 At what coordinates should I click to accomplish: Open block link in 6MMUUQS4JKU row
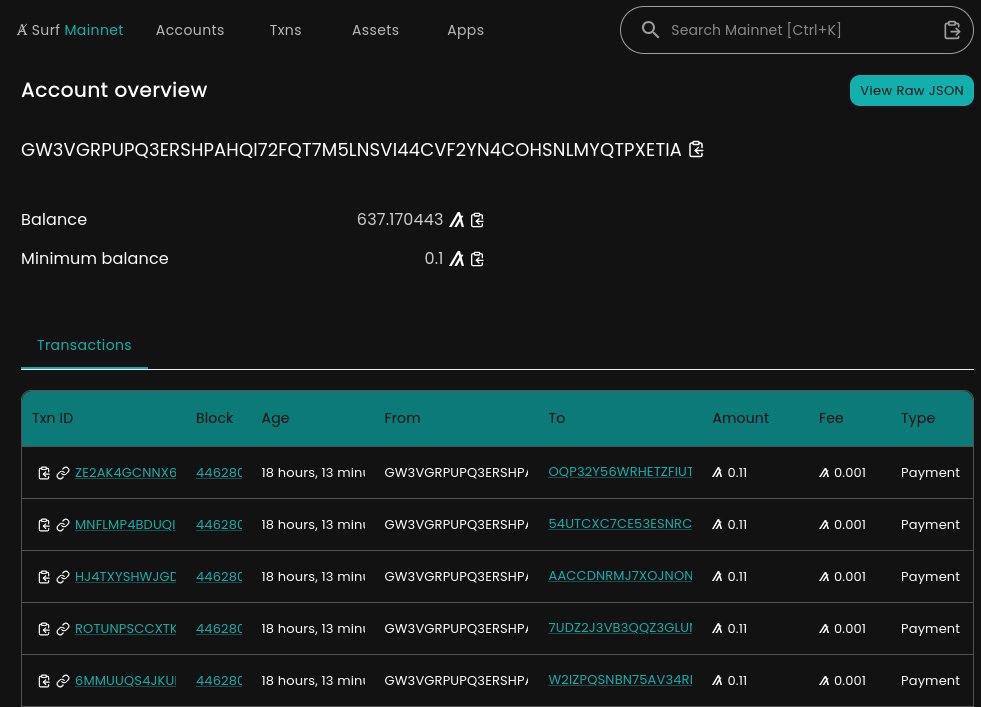tap(219, 680)
